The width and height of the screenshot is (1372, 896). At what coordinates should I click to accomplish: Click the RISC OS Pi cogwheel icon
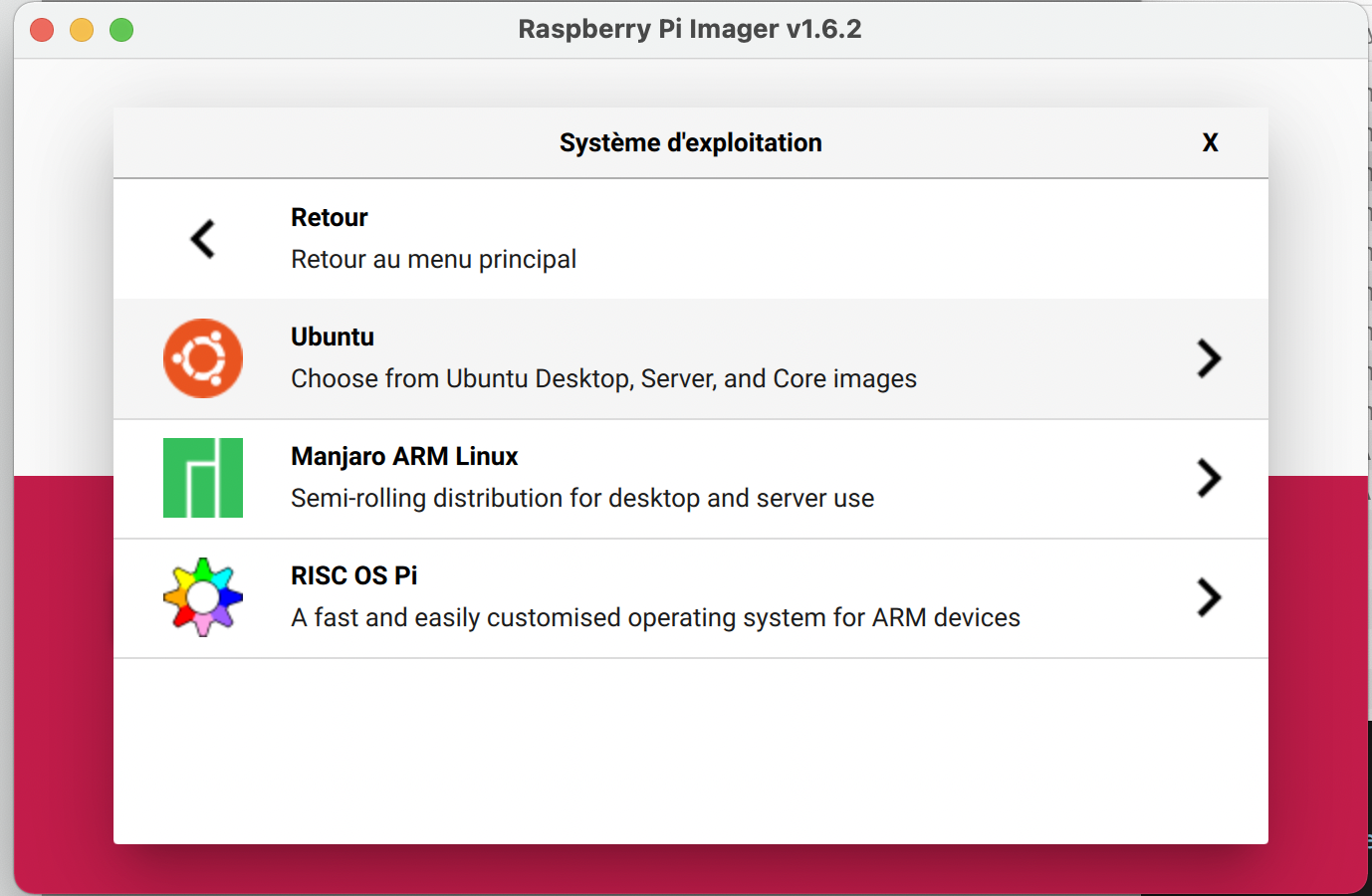203,597
